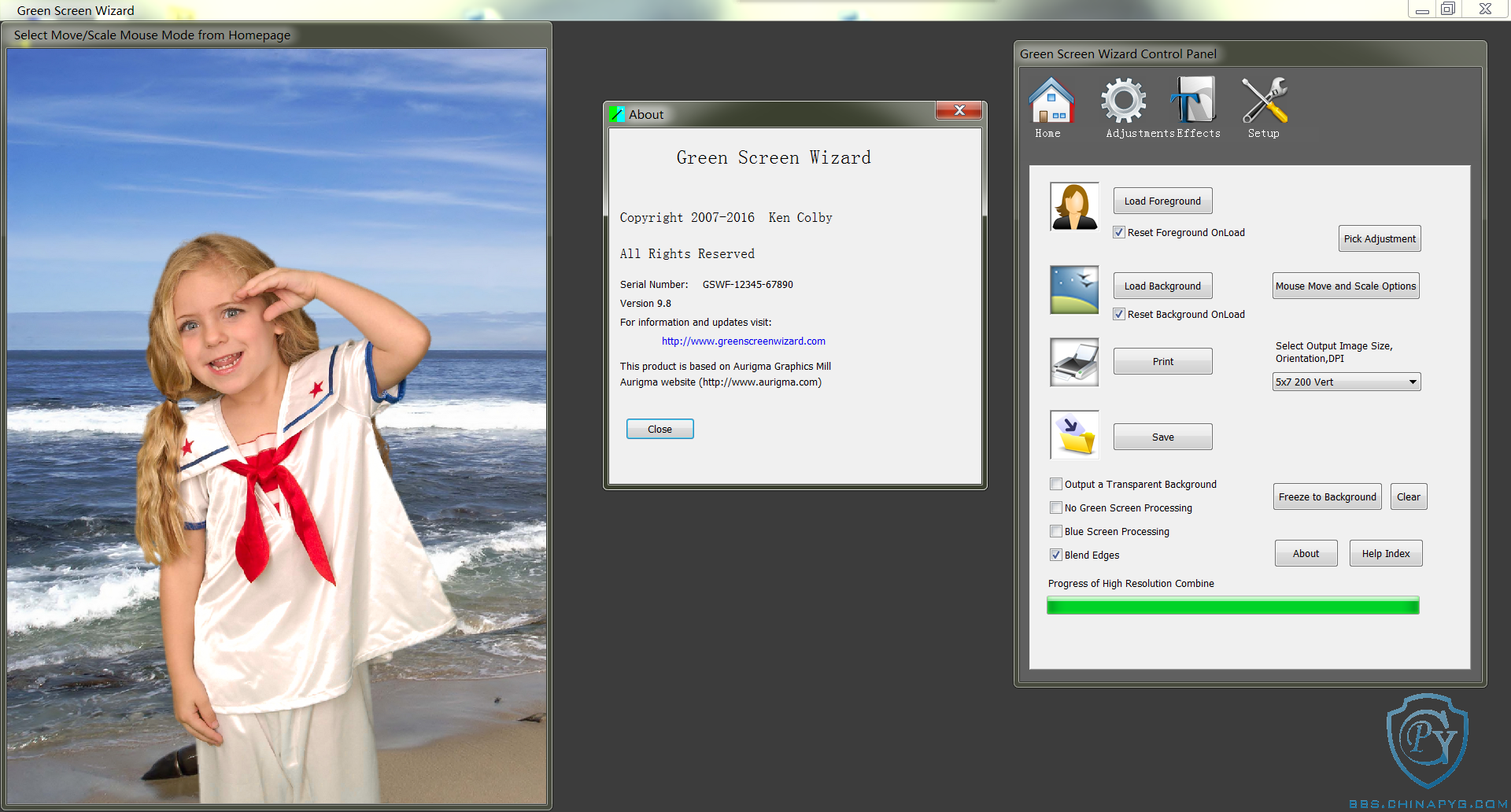Click the foreground woman portrait icon
1511x812 pixels.
click(1074, 206)
